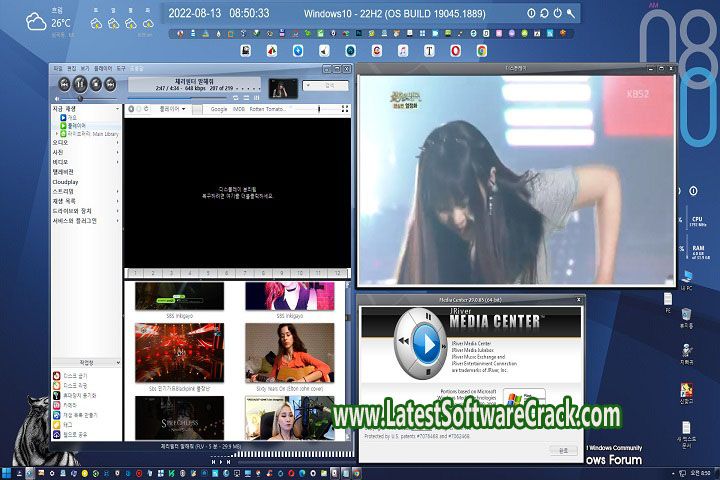Screen dimensions: 720x480
Task: Click the rip disc icon in the action panel
Action: [x=56, y=386]
